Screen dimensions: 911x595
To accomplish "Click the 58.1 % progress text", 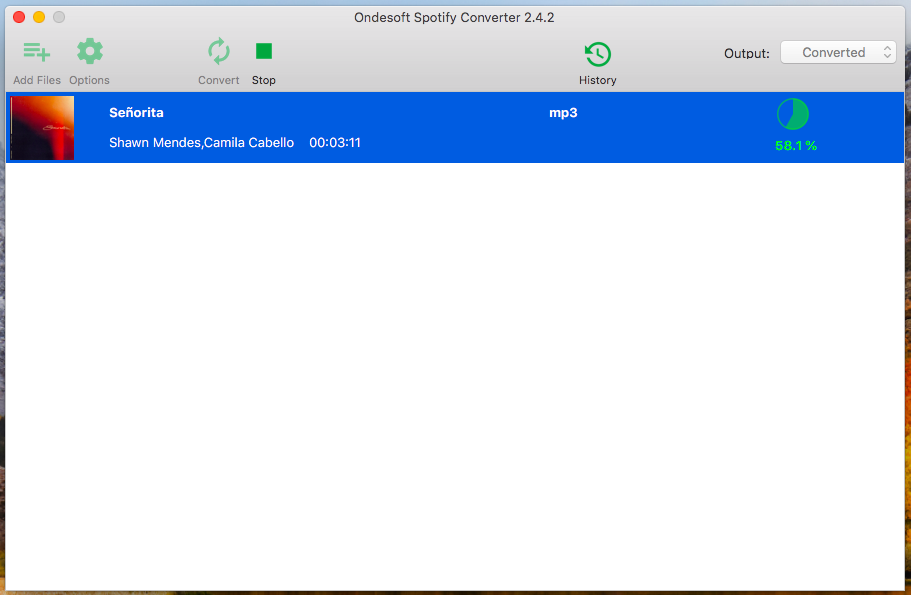I will [795, 146].
